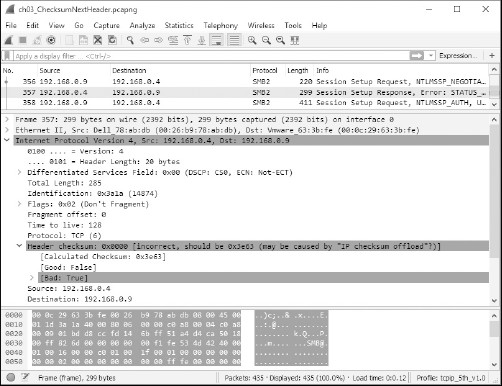The image size is (502, 386).
Task: Expand the Flags: 0x02 field
Action: [x=19, y=204]
